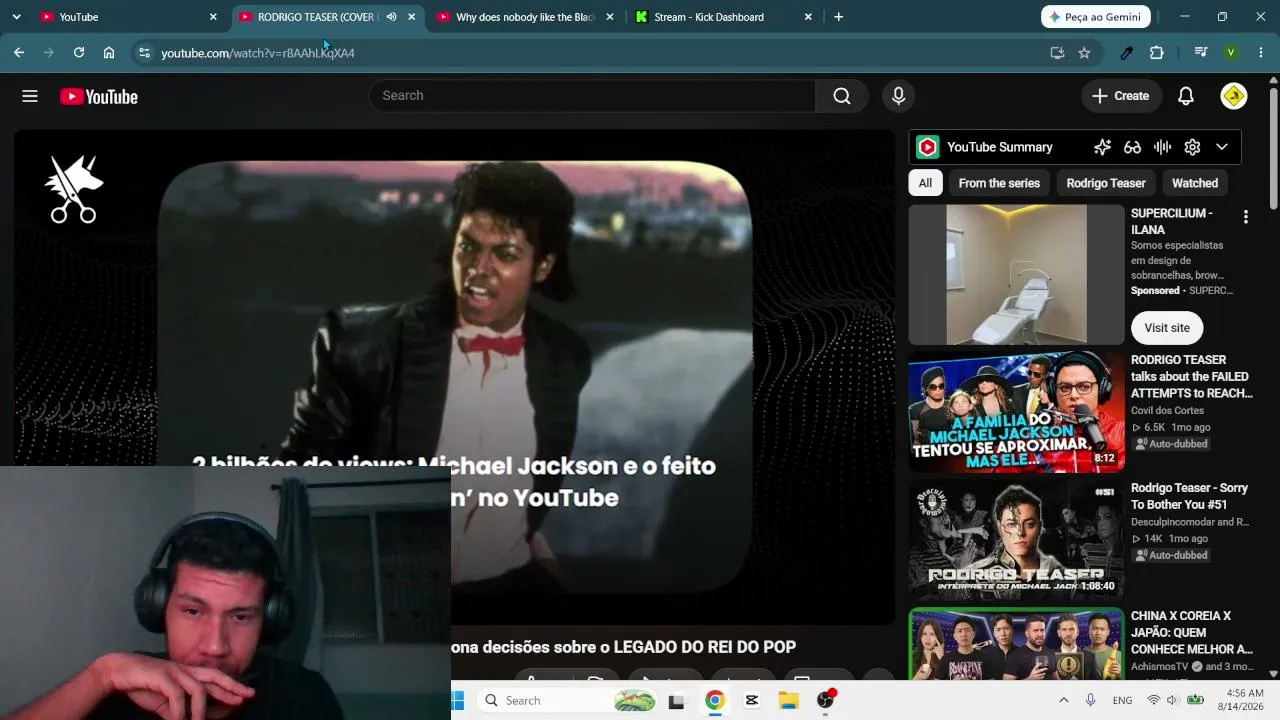Go back with the browser back arrow
This screenshot has height=720, width=1280.
[x=19, y=53]
